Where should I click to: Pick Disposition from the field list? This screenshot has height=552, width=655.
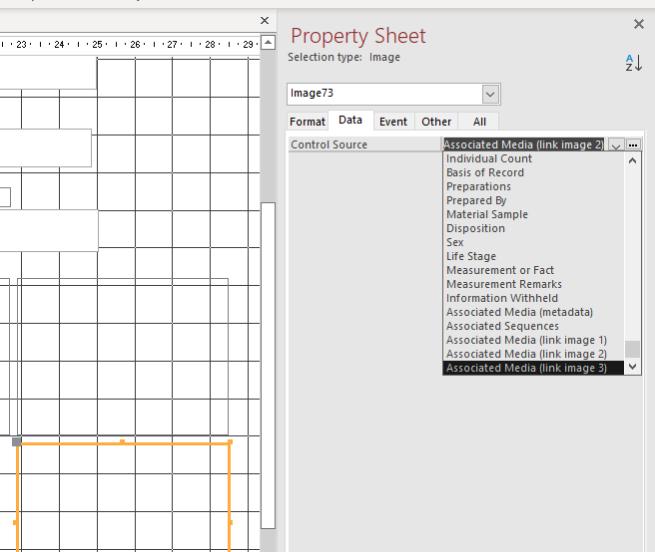click(x=533, y=228)
